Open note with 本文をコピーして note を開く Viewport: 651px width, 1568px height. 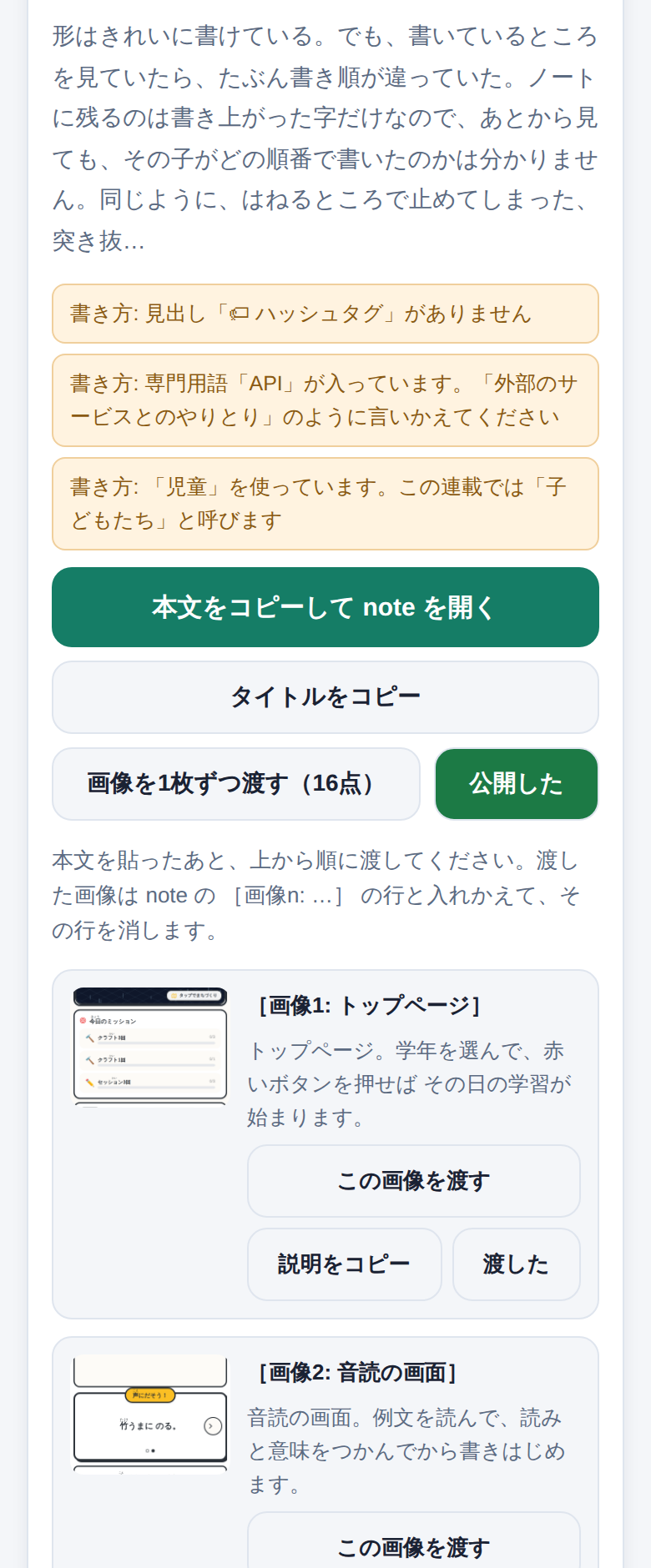325,607
